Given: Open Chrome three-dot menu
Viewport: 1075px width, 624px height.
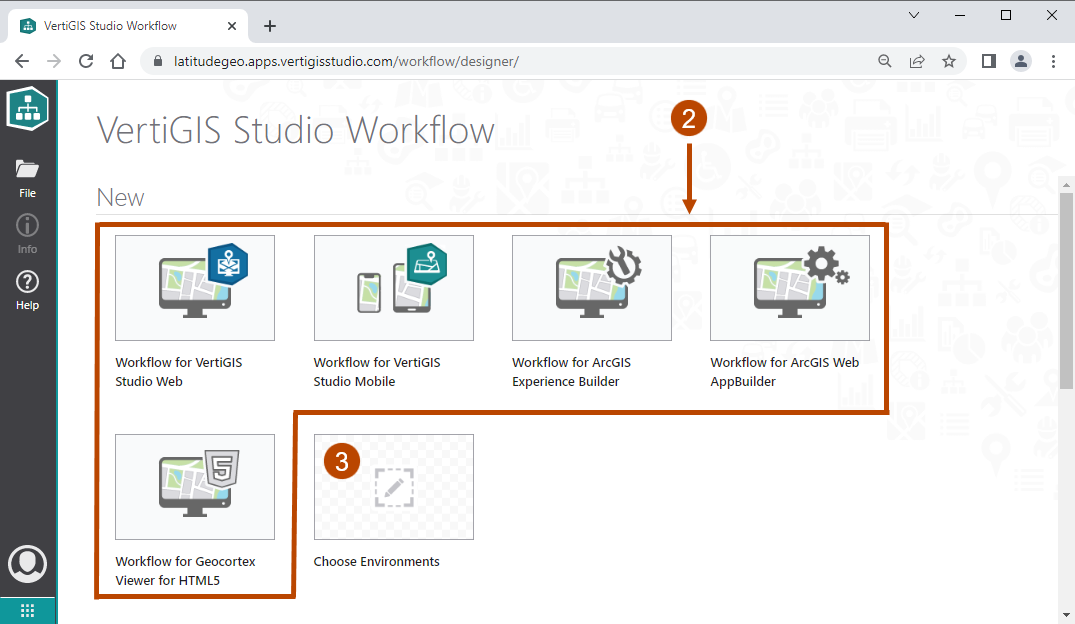Looking at the screenshot, I should pyautogui.click(x=1053, y=61).
